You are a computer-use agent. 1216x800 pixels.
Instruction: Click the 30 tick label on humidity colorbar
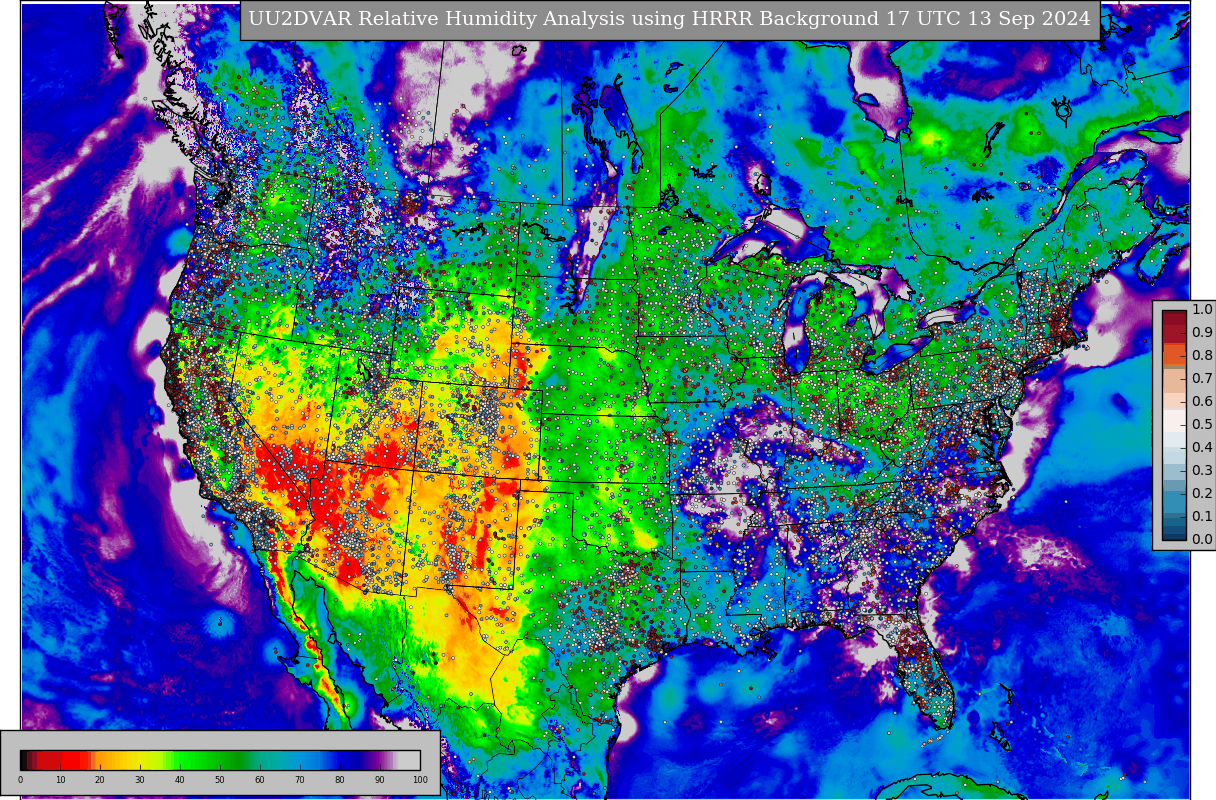[140, 780]
